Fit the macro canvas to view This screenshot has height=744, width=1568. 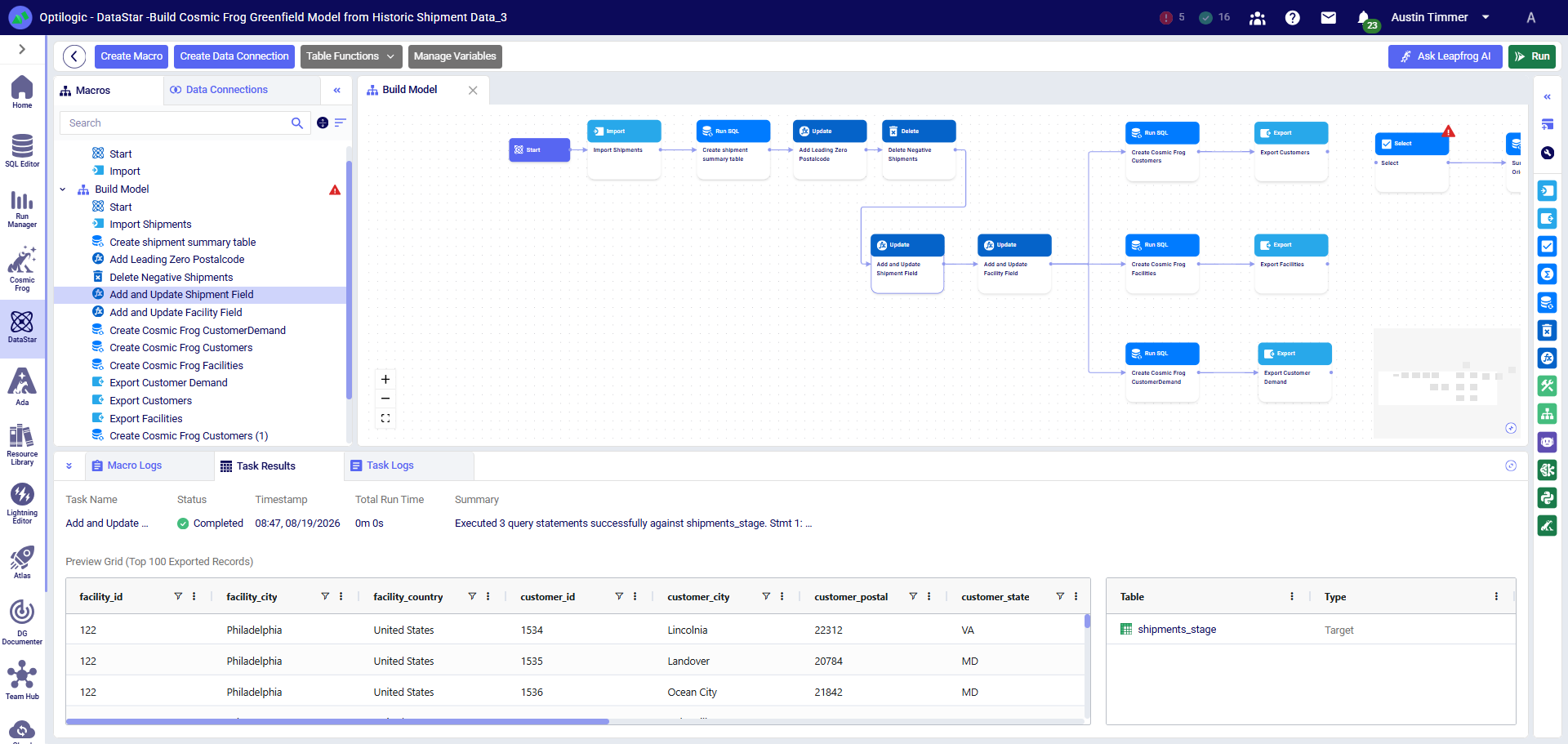pos(385,418)
